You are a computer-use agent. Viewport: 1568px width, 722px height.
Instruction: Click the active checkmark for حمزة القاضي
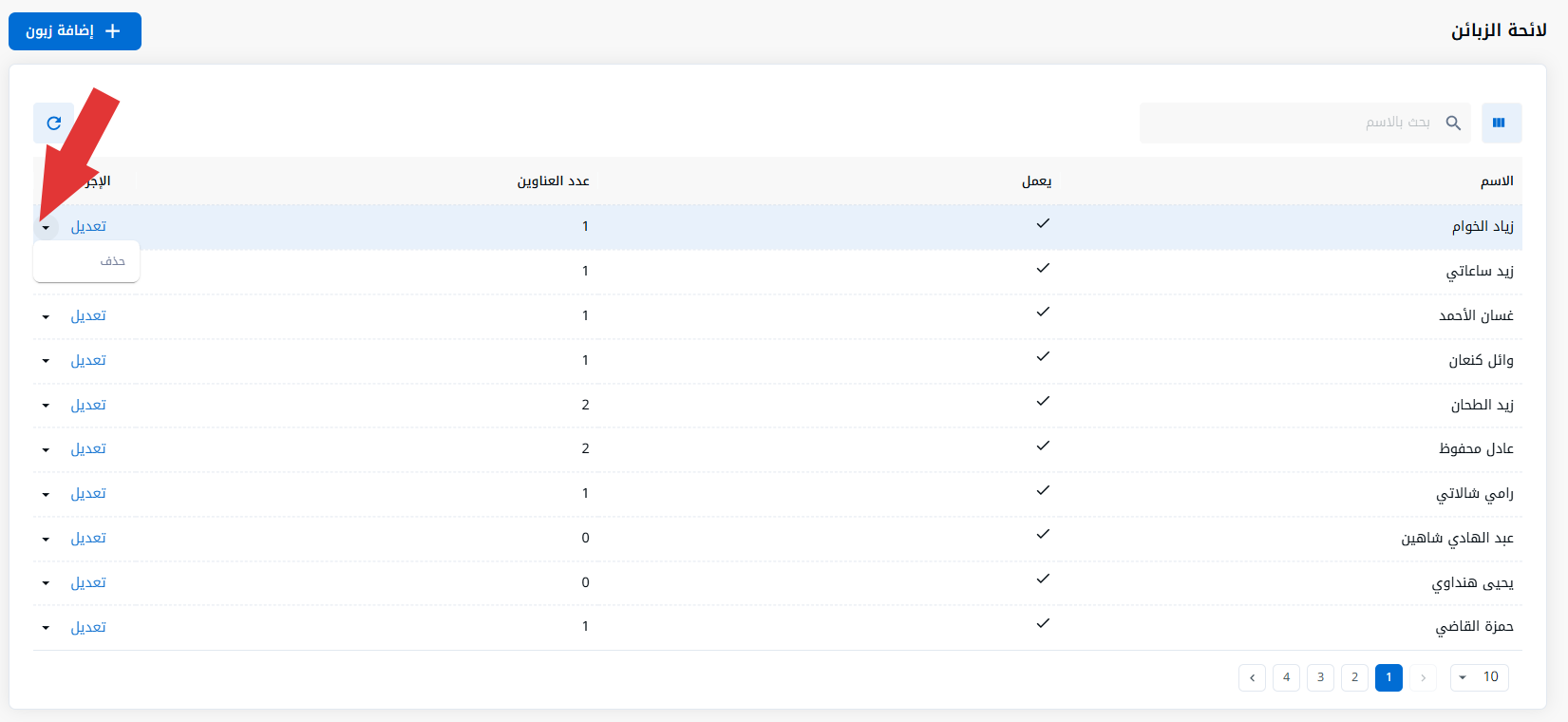pos(1043,623)
